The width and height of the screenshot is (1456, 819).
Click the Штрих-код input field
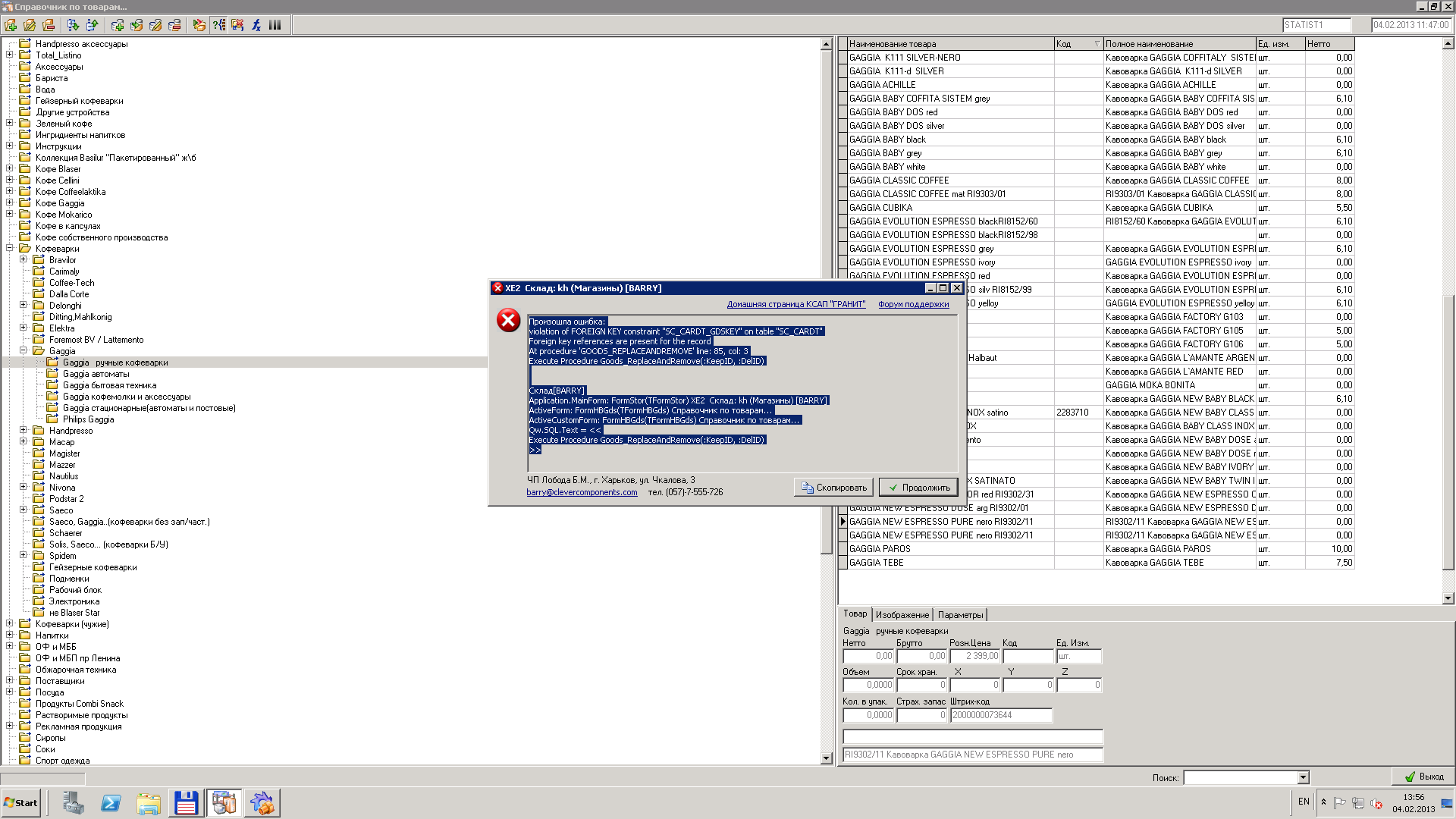tap(1000, 715)
